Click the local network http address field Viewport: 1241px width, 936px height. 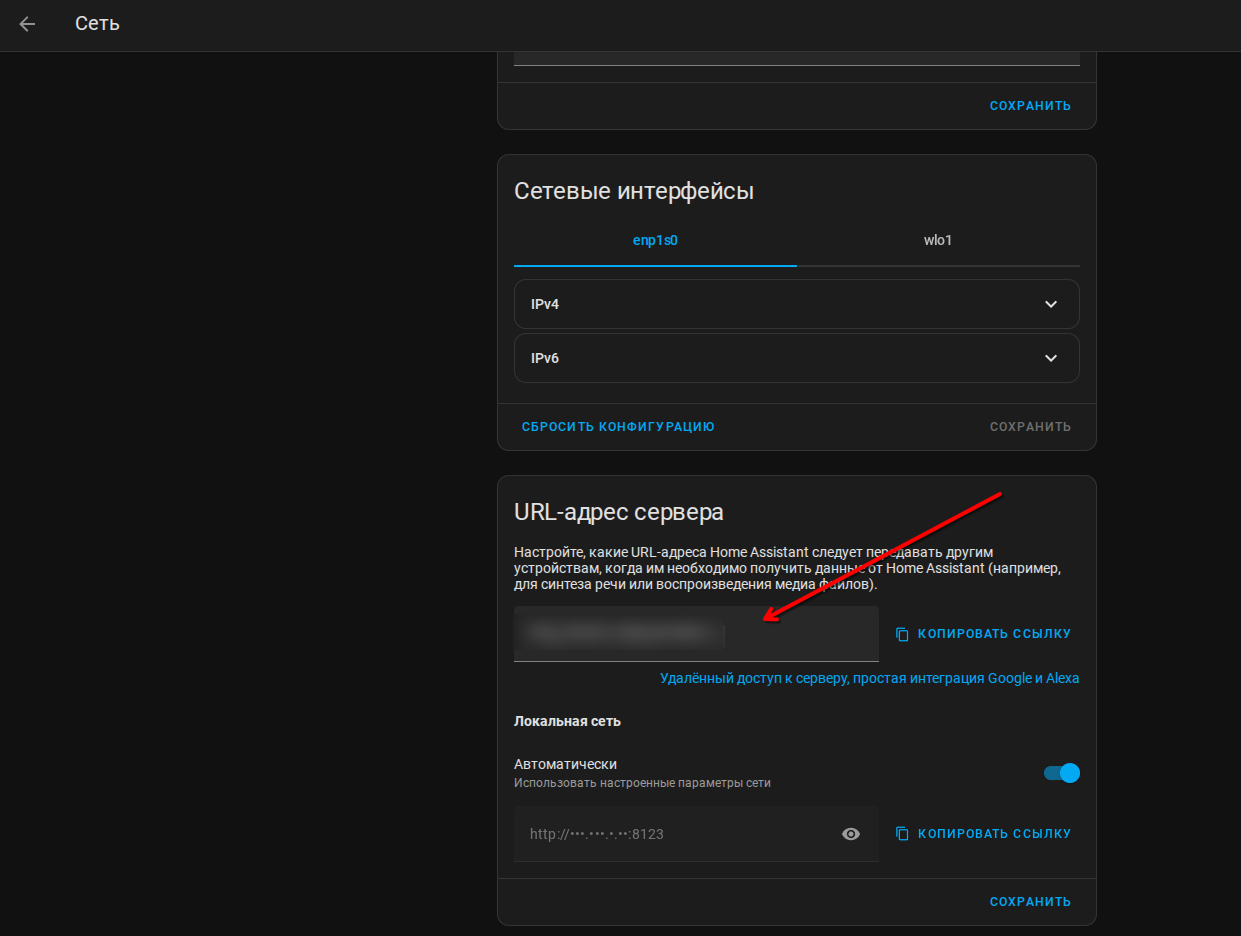696,834
